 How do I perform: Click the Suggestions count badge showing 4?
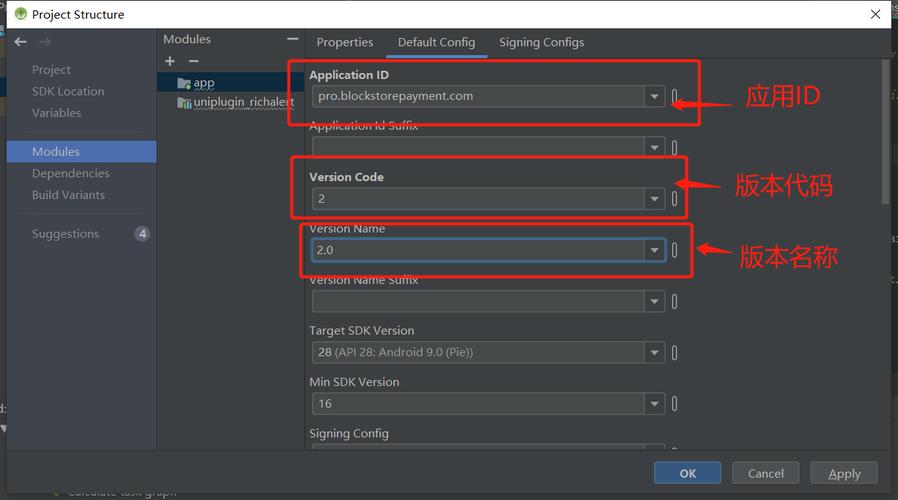click(x=142, y=234)
